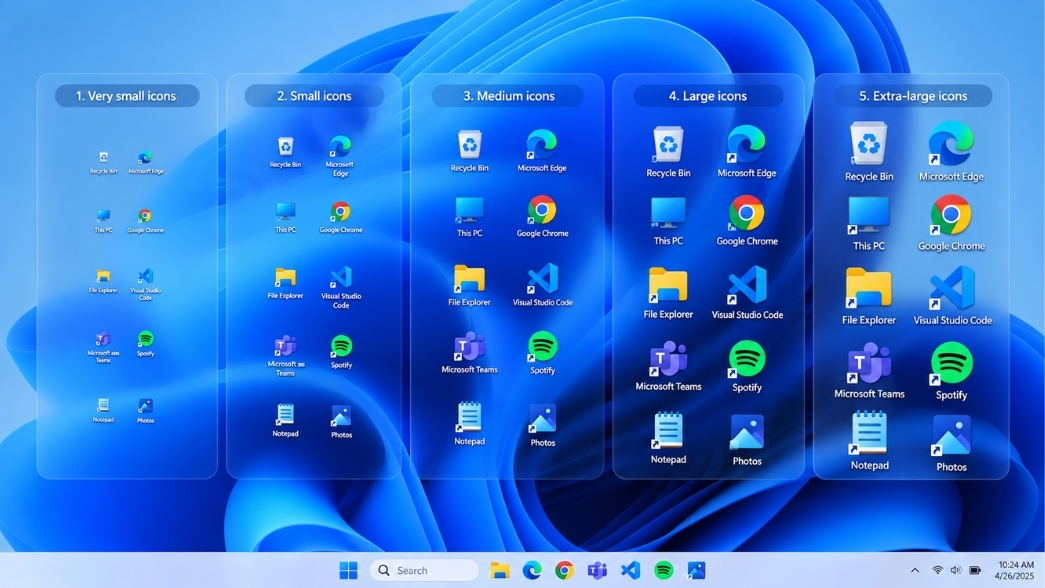
Task: Select Notepad in the Very small icons panel
Action: click(x=103, y=410)
